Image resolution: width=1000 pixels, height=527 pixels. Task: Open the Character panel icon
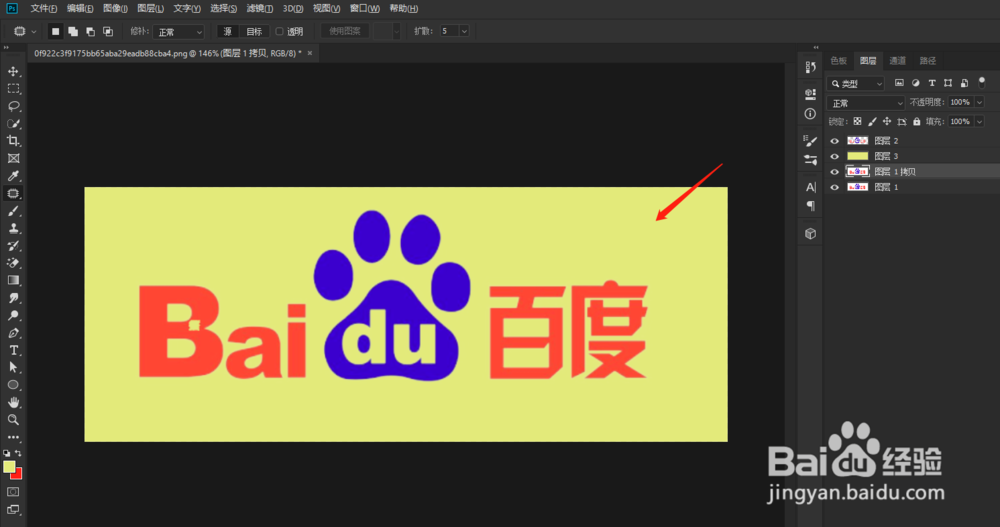811,187
